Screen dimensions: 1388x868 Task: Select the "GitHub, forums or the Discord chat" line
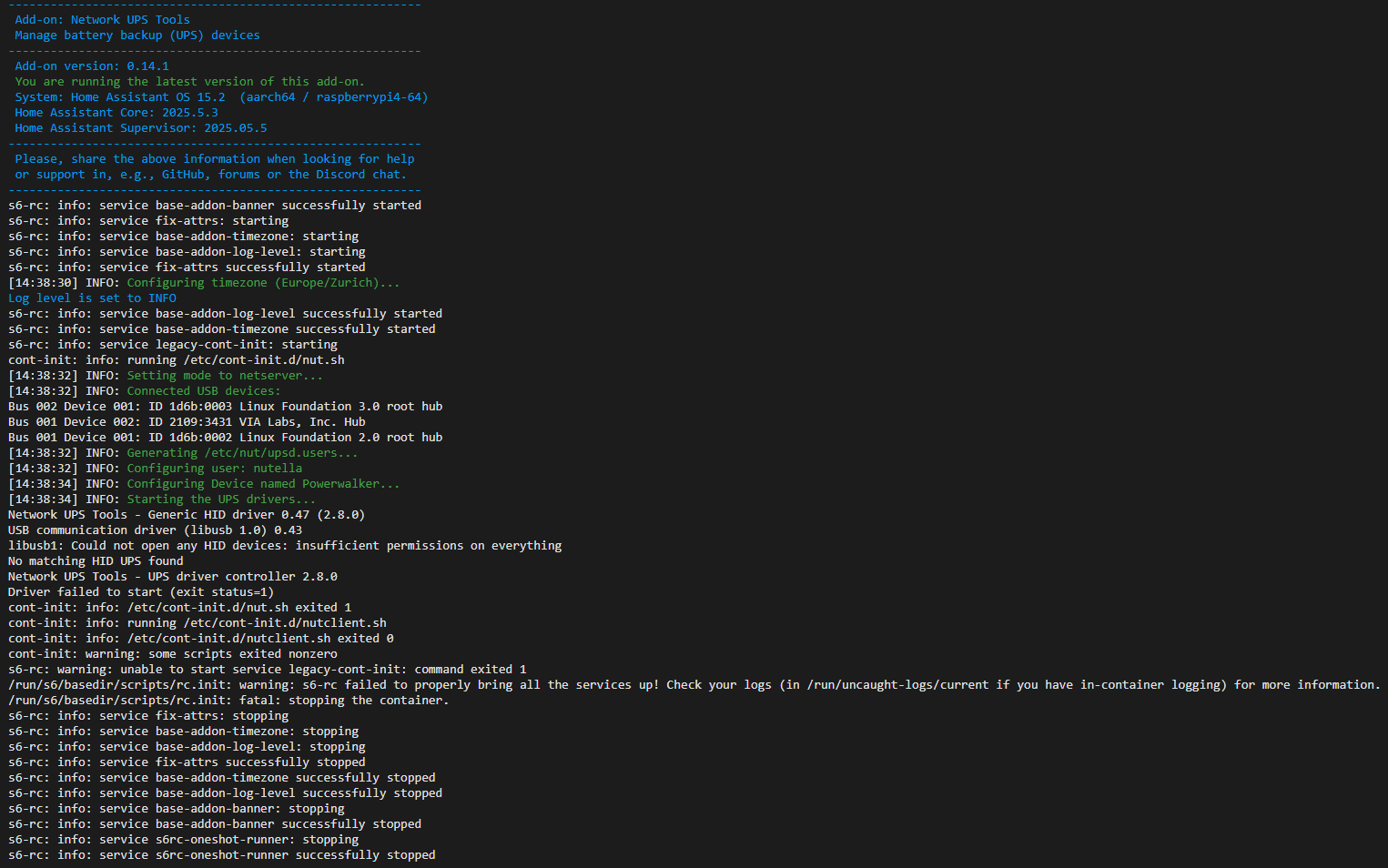coord(211,174)
